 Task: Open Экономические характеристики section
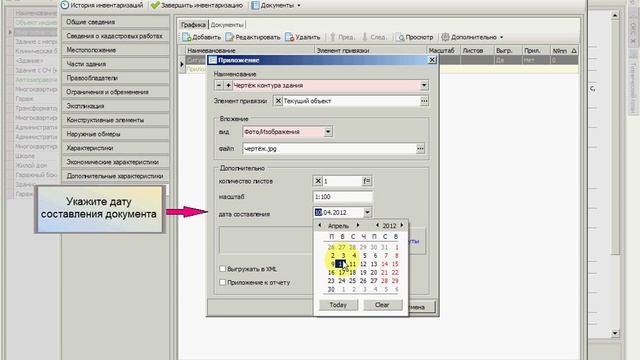tap(116, 162)
